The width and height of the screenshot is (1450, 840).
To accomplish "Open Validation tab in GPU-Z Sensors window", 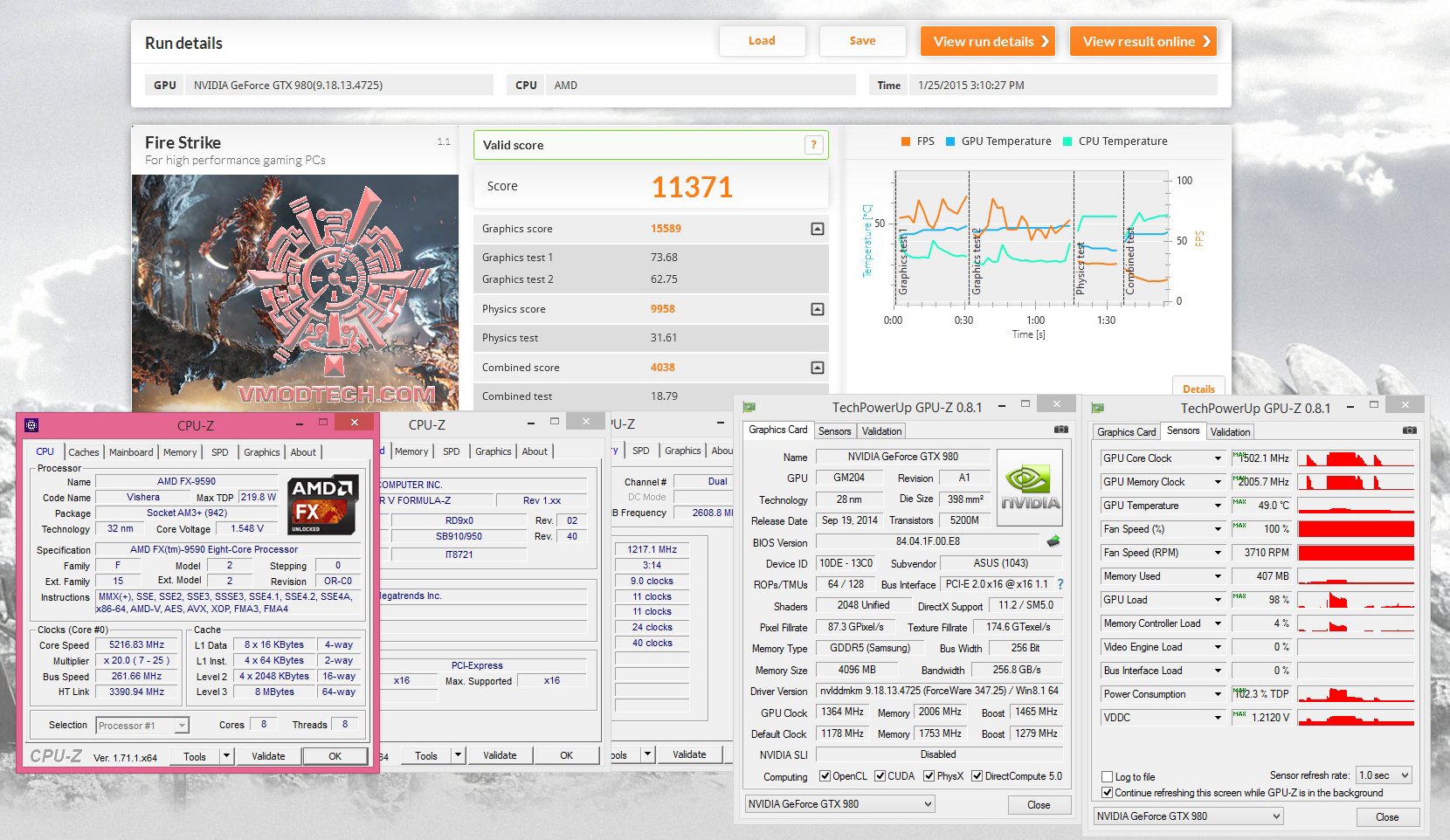I will [1230, 432].
